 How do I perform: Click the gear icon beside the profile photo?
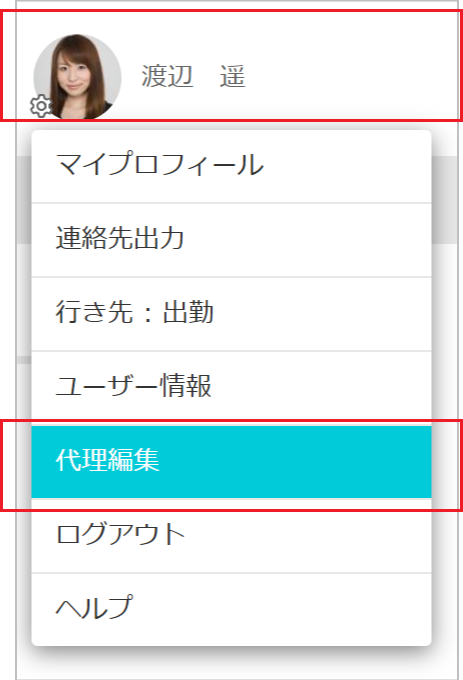point(40,105)
